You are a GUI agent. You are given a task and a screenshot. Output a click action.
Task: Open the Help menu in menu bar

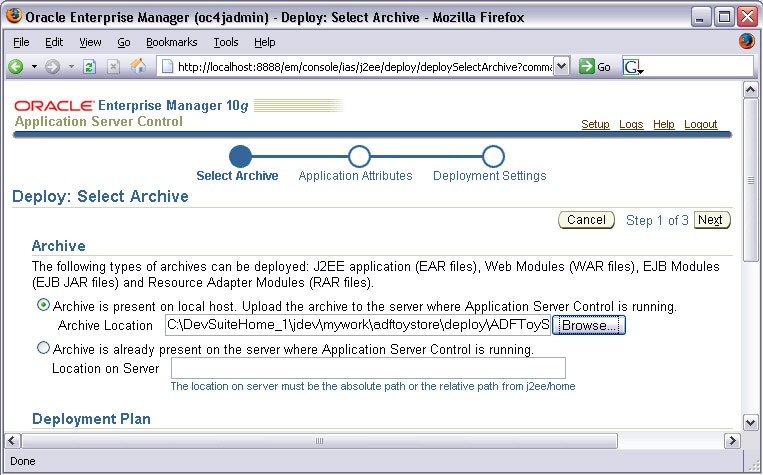[x=264, y=42]
